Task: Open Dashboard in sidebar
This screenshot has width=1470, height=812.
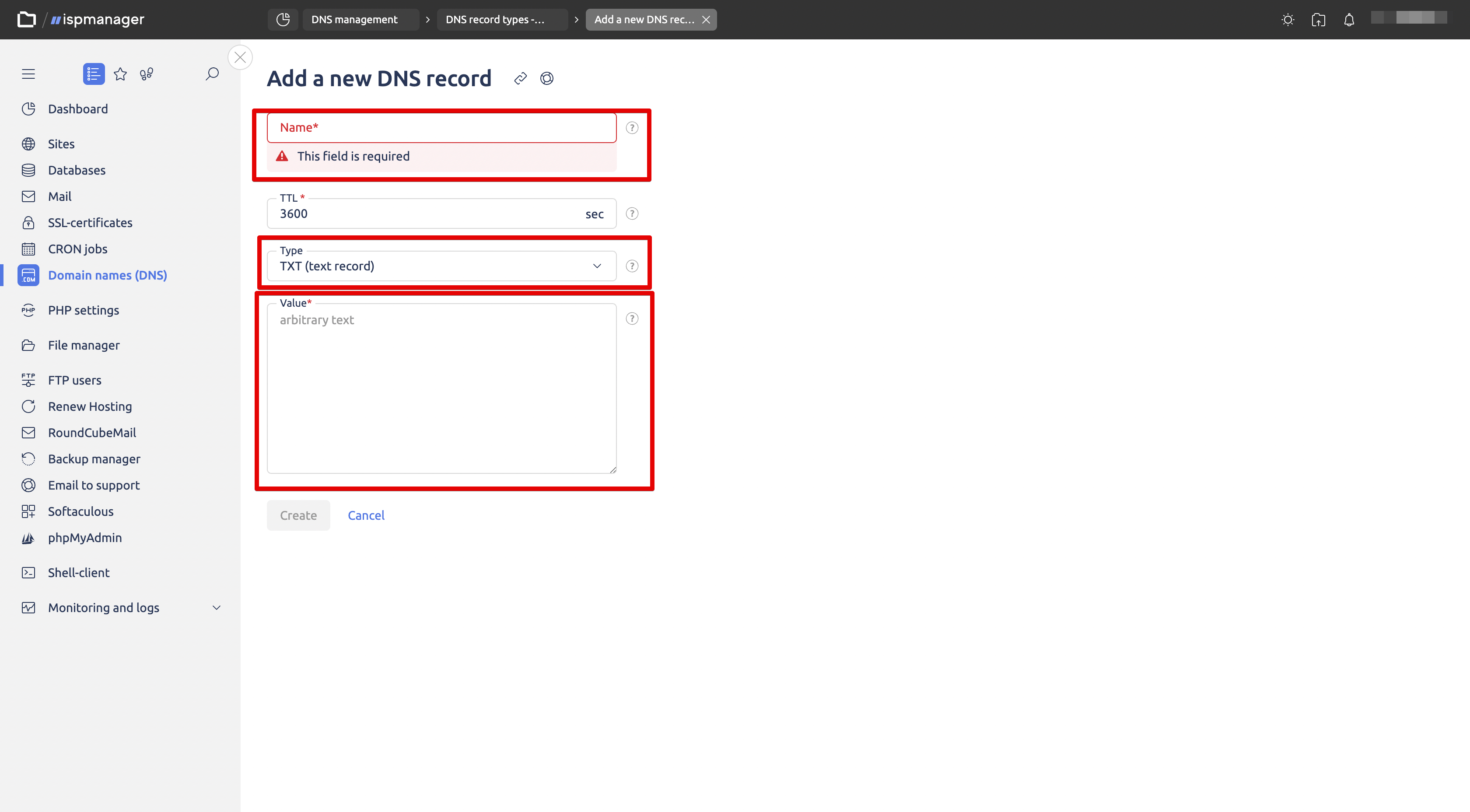Action: tap(77, 109)
